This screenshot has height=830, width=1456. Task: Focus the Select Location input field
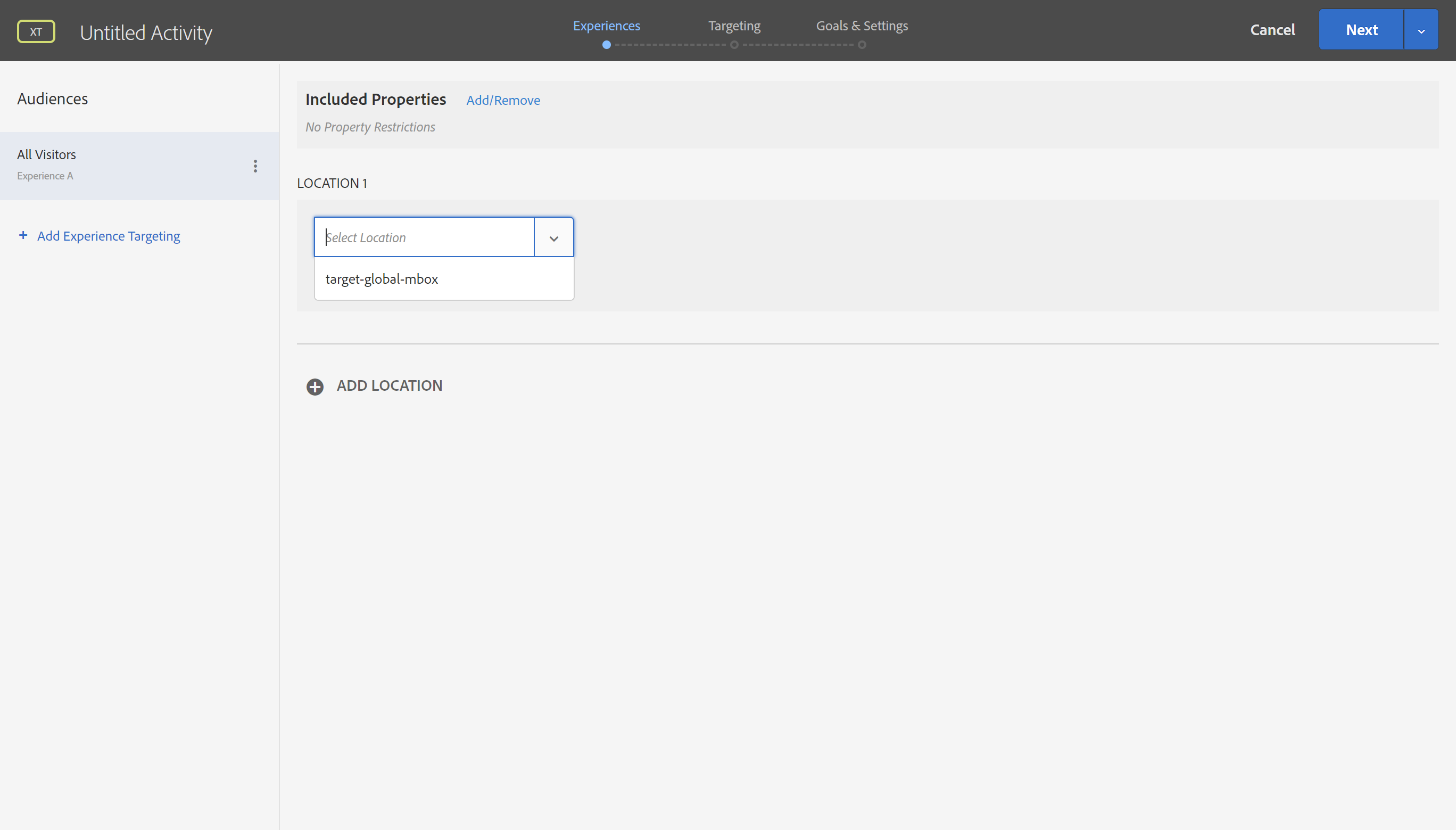click(424, 237)
